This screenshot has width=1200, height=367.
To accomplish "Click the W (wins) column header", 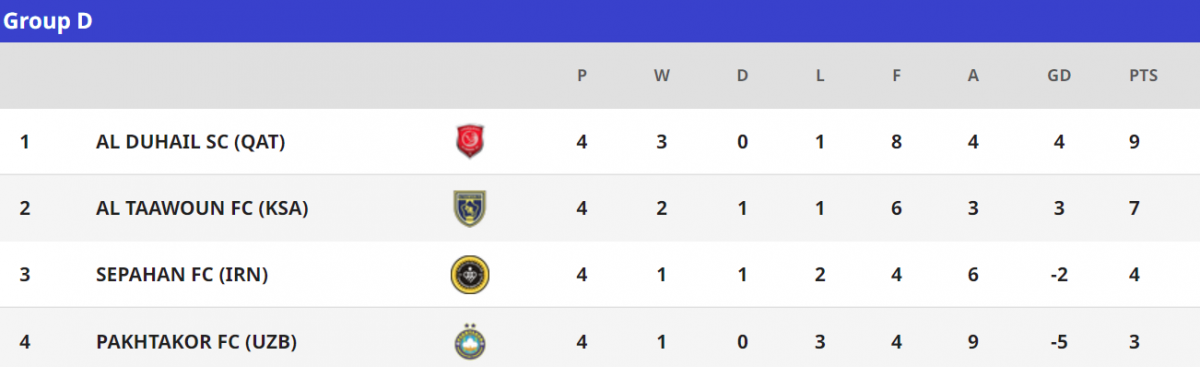I will point(661,76).
